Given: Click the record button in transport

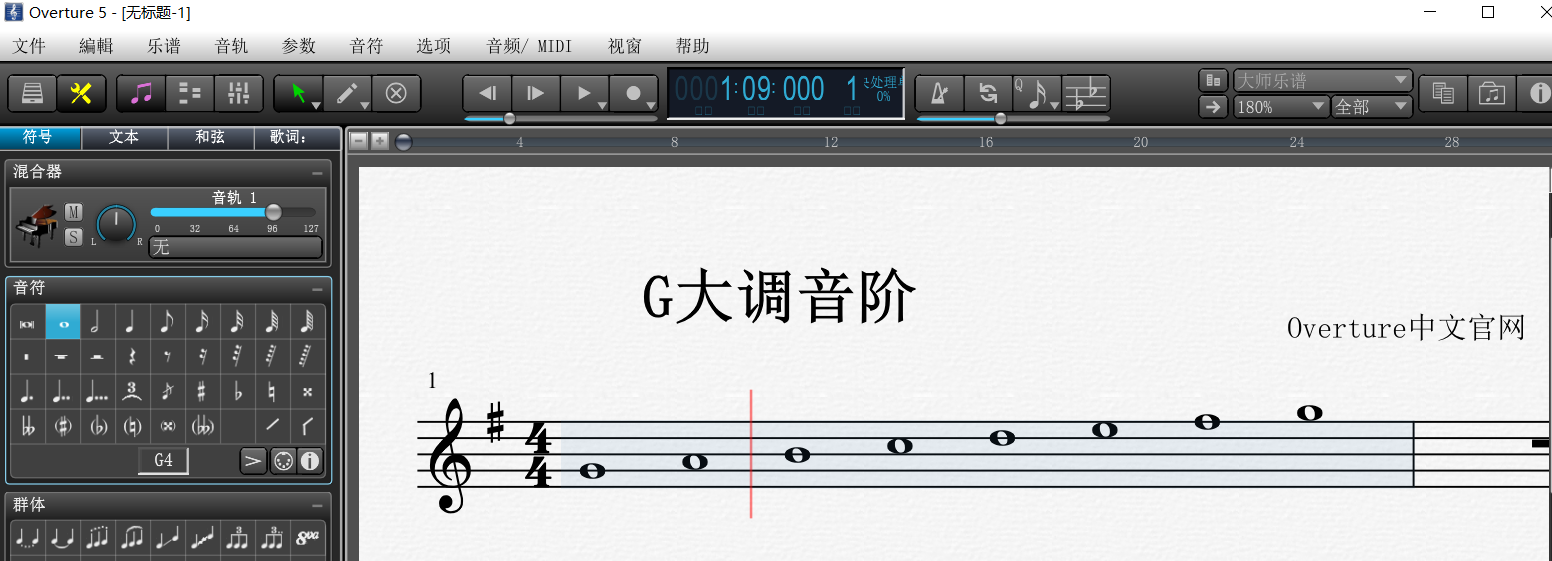Looking at the screenshot, I should tap(634, 93).
